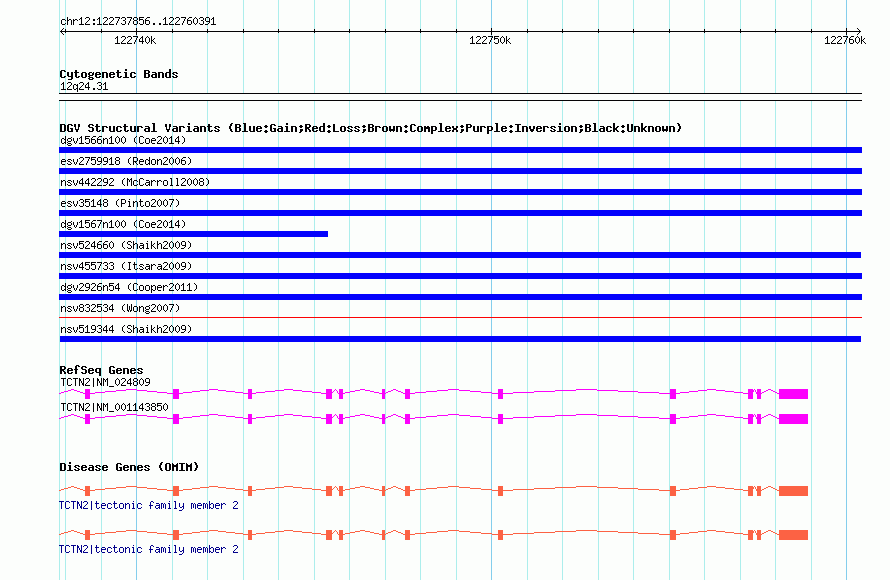This screenshot has height=580, width=890.
Task: Click the blue gain bar under esv35148
Action: [x=460, y=213]
